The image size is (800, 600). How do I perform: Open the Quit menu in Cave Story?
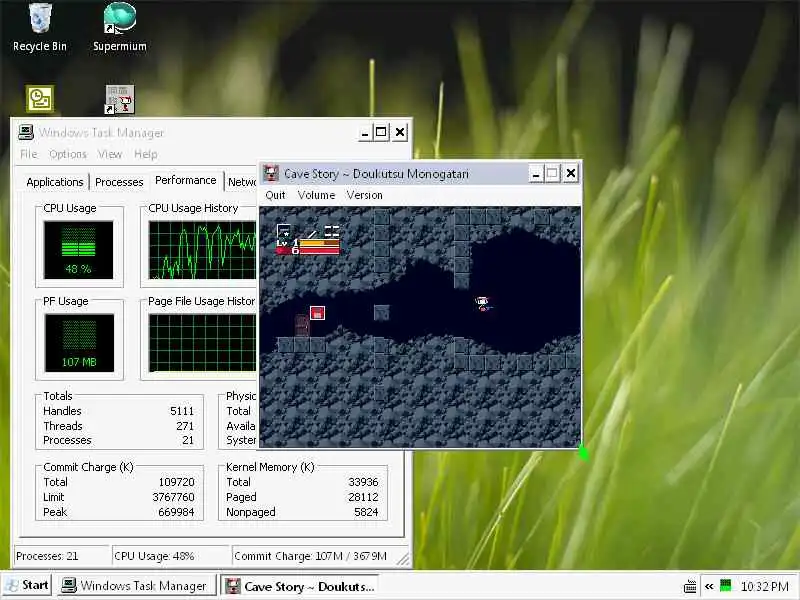tap(276, 195)
